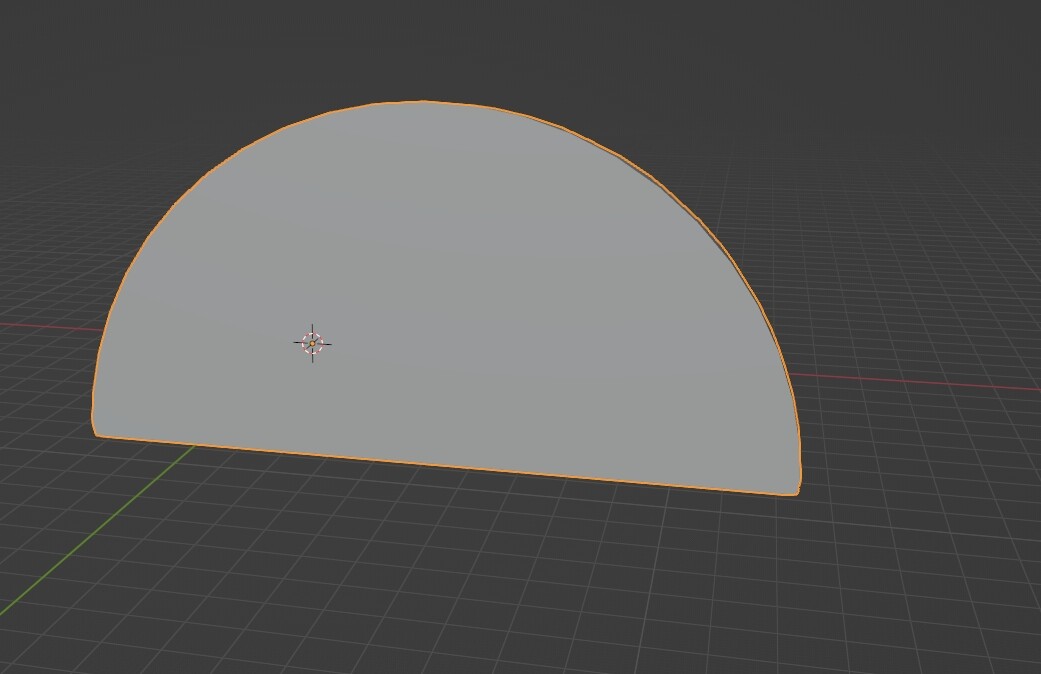Image resolution: width=1041 pixels, height=674 pixels.
Task: Click the 3D cursor crosshair
Action: tap(313, 343)
